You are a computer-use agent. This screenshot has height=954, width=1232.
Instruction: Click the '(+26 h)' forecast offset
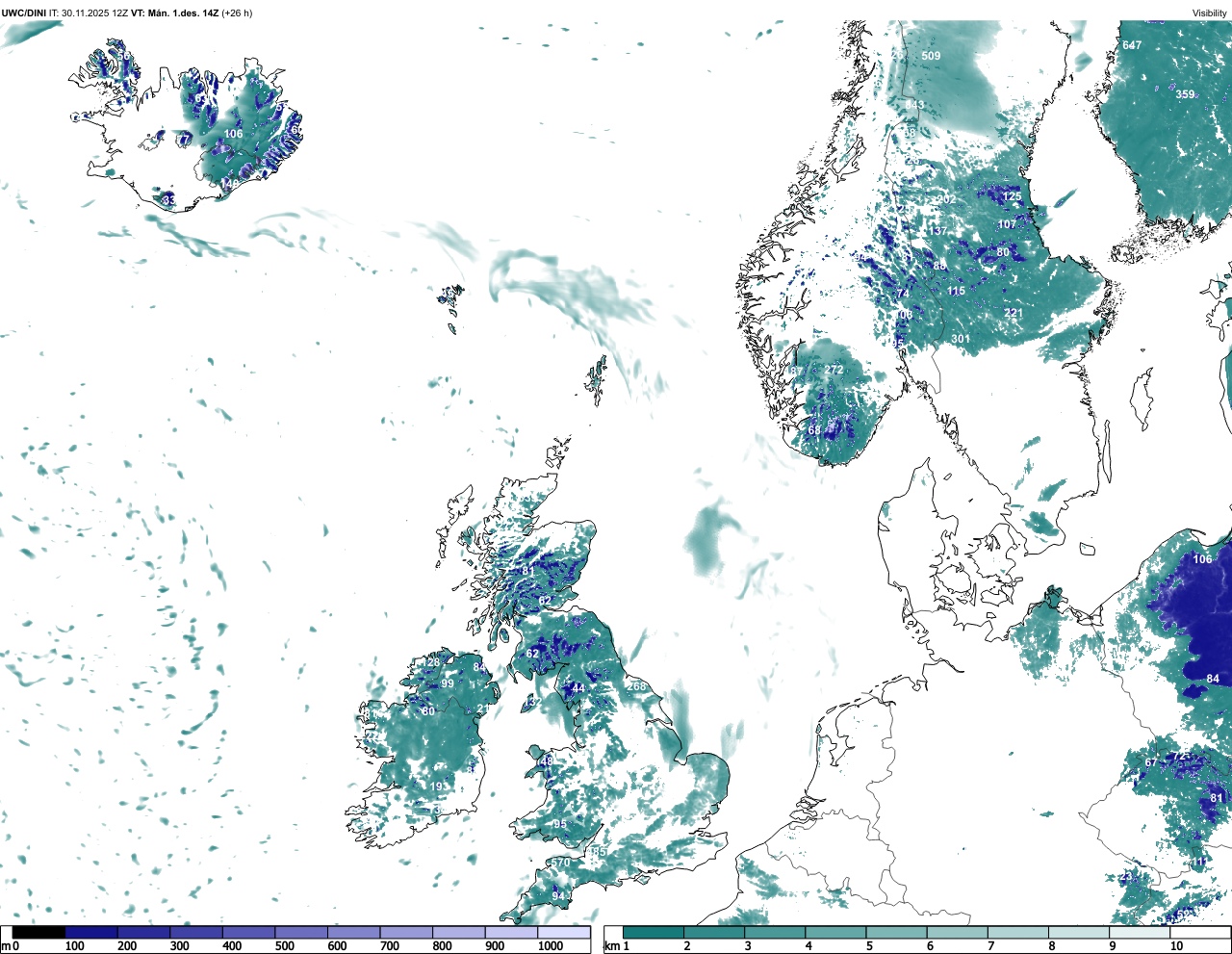pyautogui.click(x=237, y=13)
